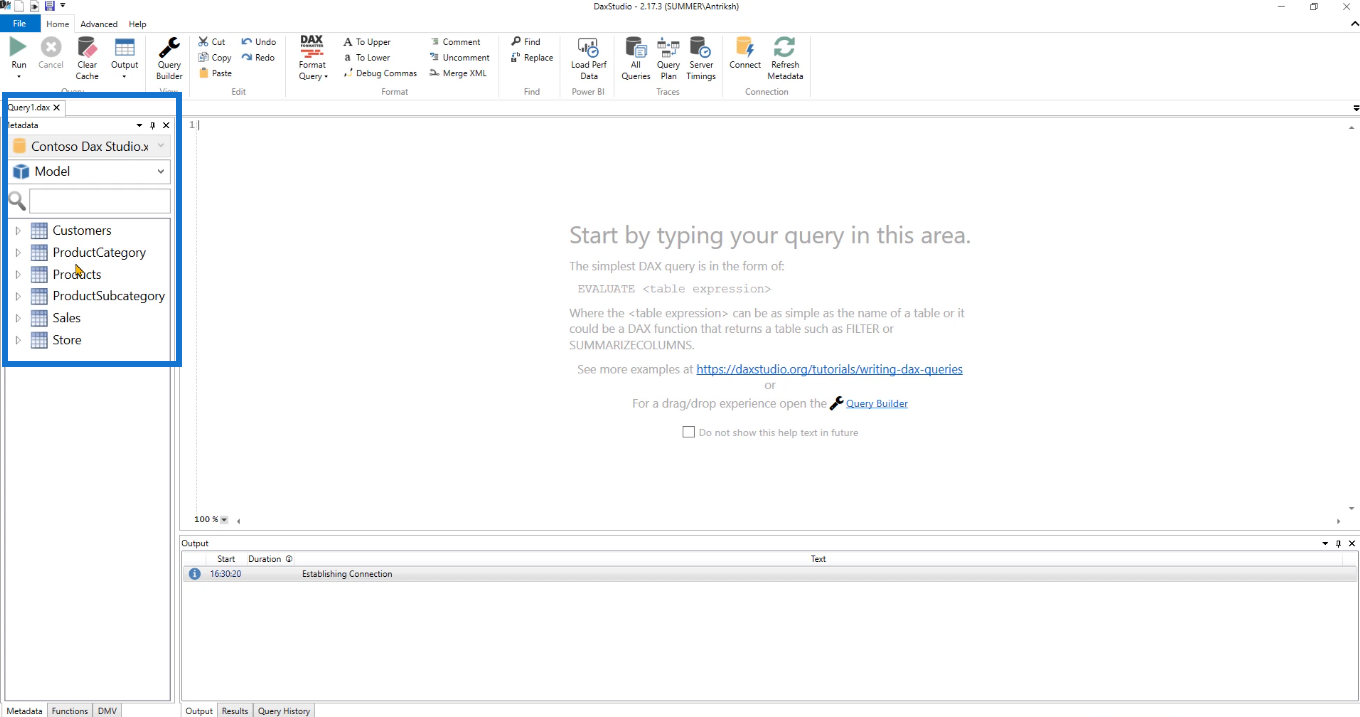This screenshot has height=717, width=1360.
Task: Open the Query History tab
Action: tap(284, 711)
